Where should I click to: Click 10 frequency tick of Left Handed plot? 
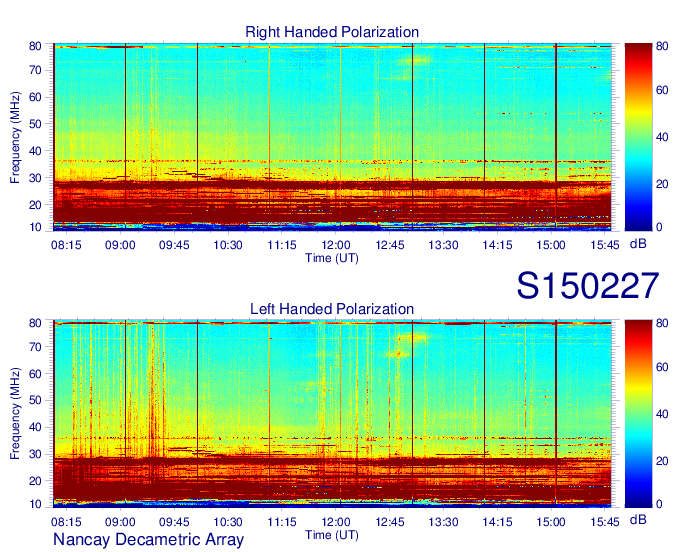click(x=35, y=504)
